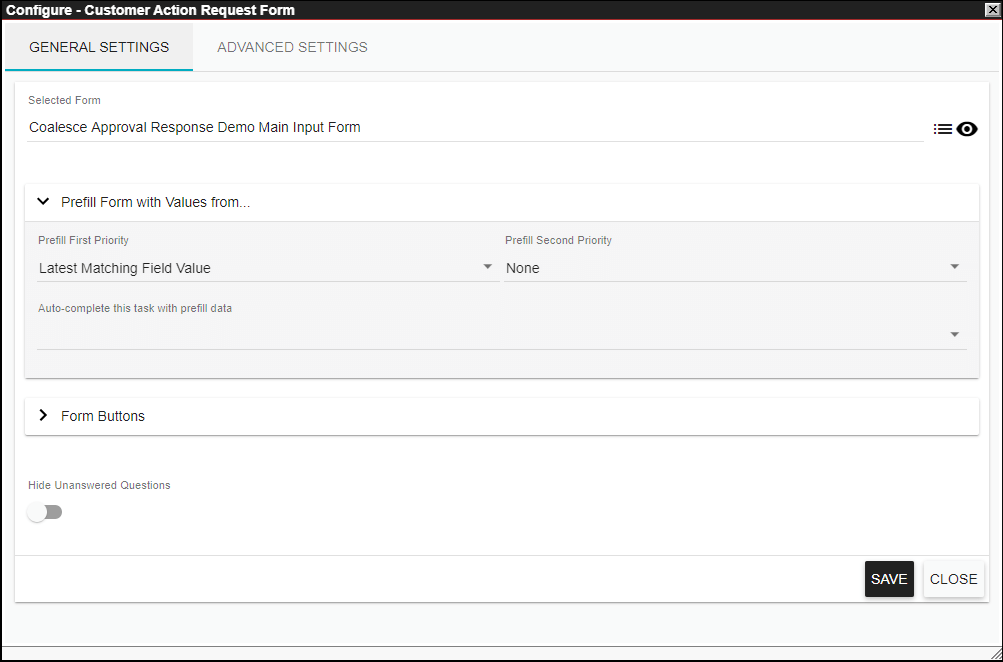Open Auto-complete this task dropdown
Viewport: 1003px width, 662px height.
click(x=502, y=335)
